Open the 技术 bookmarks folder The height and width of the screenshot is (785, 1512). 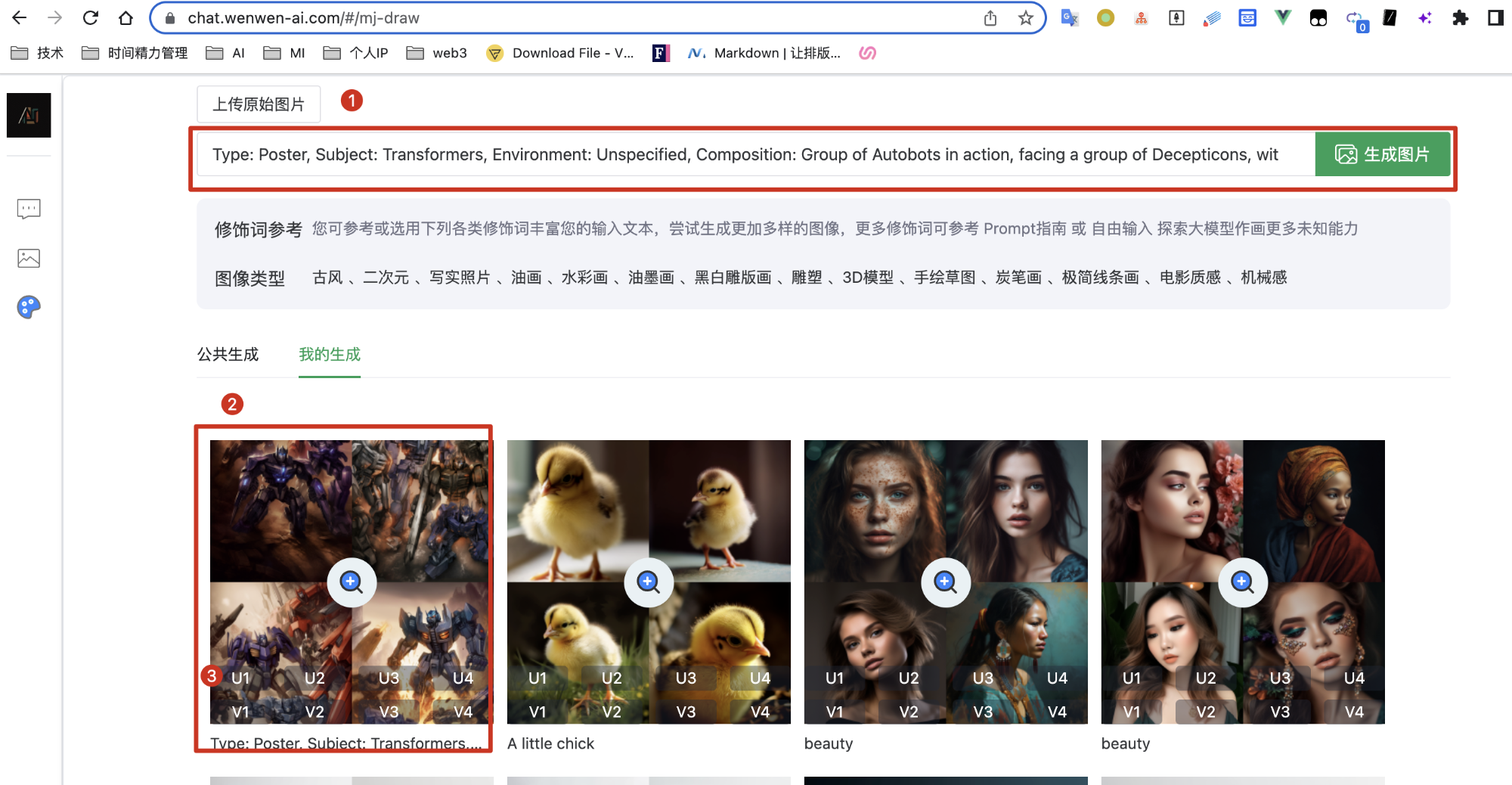coord(38,53)
